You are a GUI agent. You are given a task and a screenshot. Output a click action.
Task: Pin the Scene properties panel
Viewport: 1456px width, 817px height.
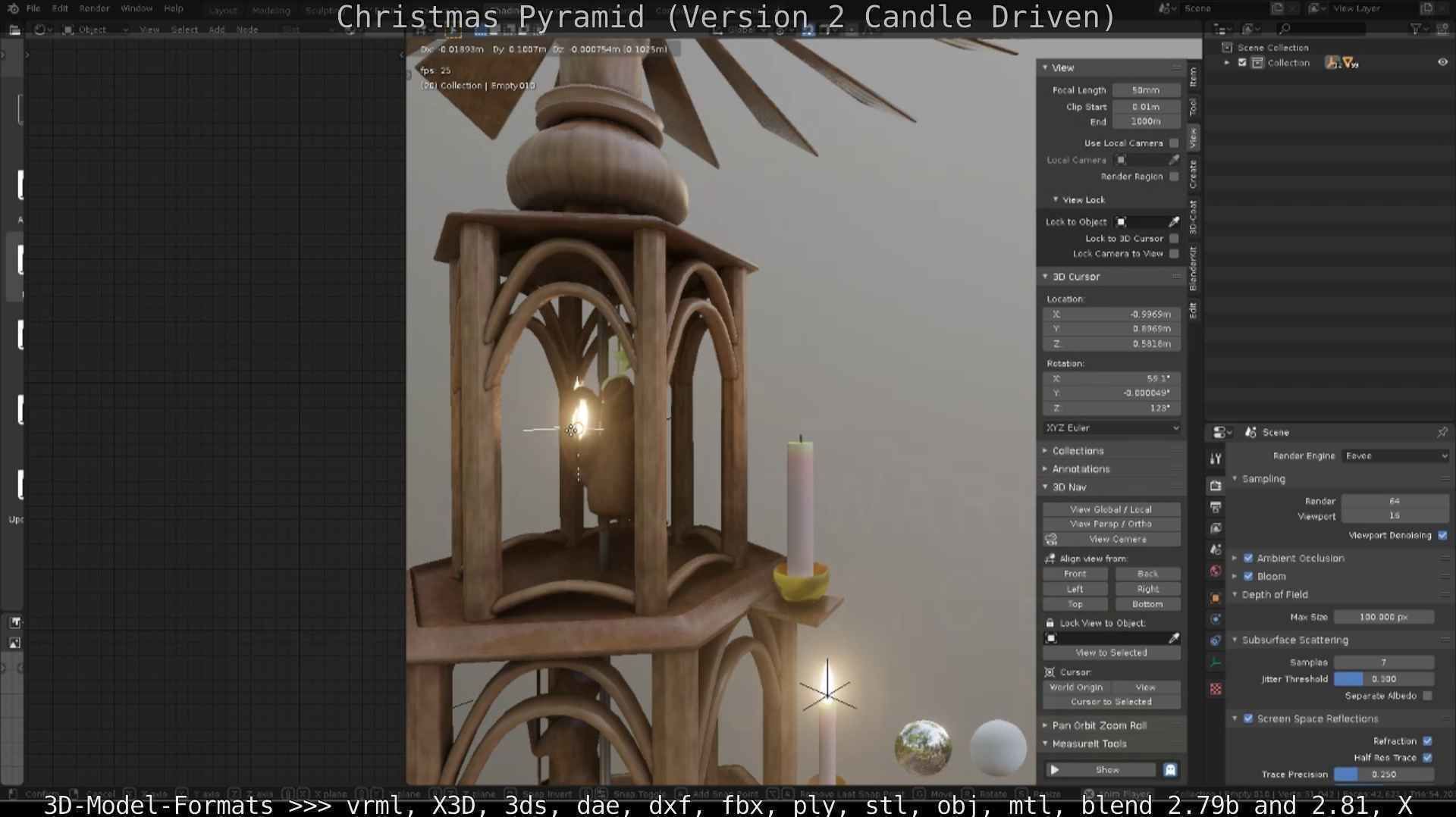click(1442, 432)
